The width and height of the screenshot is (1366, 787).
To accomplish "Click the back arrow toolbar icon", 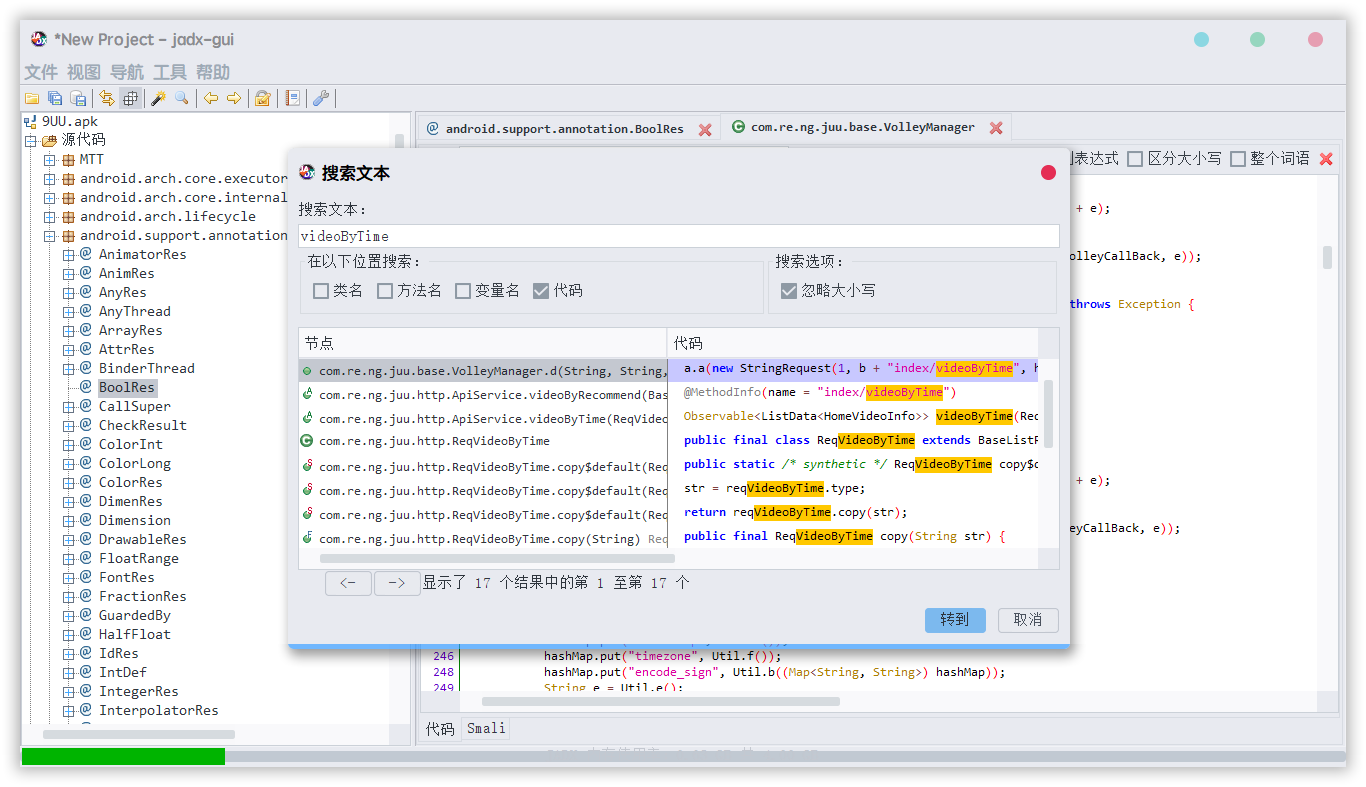I will [210, 98].
